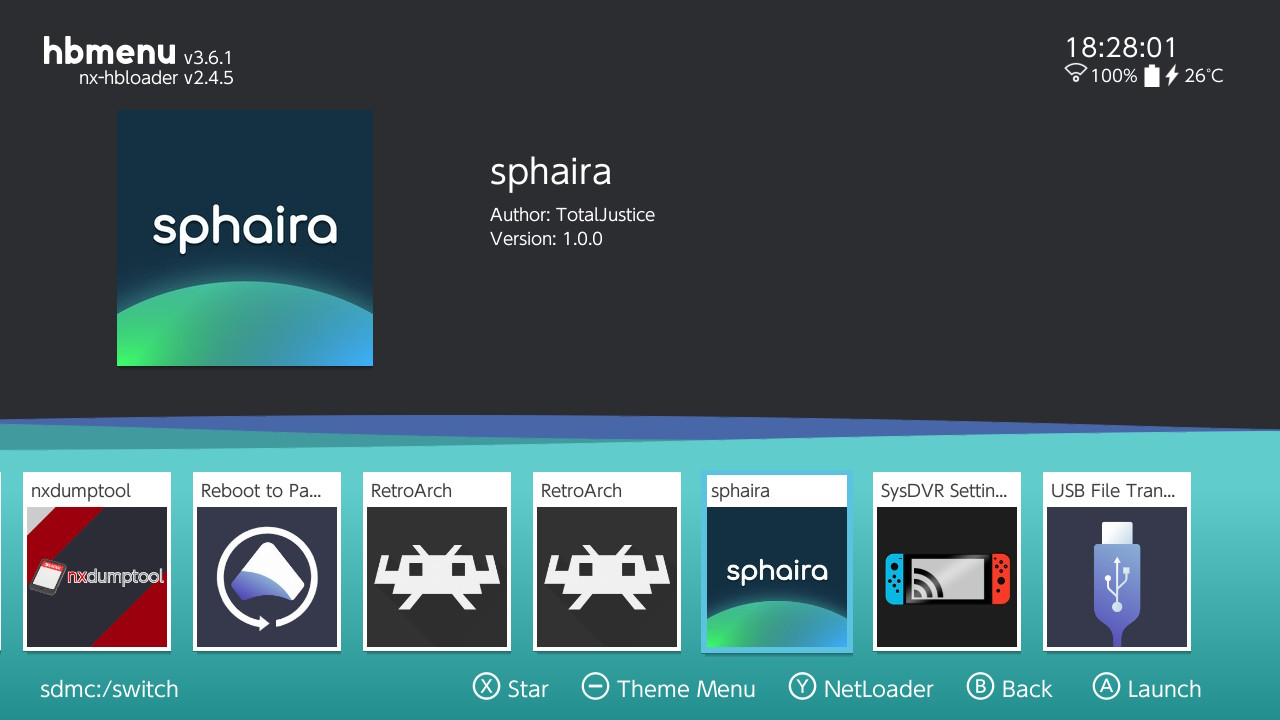Launch the second RetroArch tile
The width and height of the screenshot is (1280, 720).
point(607,561)
